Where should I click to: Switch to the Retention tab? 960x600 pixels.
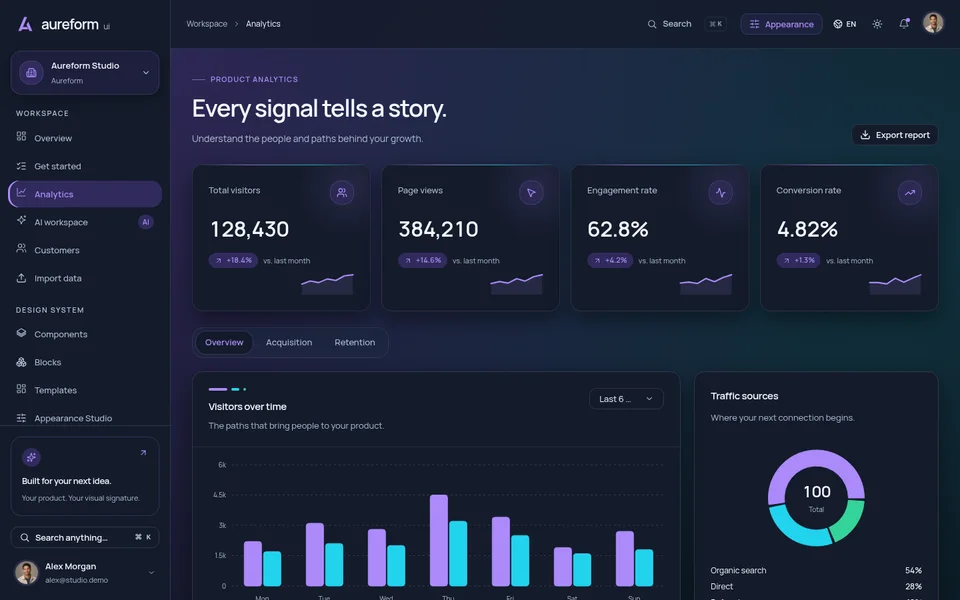tap(354, 342)
